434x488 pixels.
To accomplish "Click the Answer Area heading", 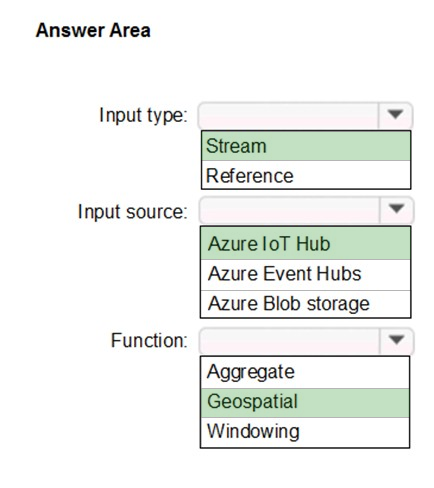I will coord(93,30).
